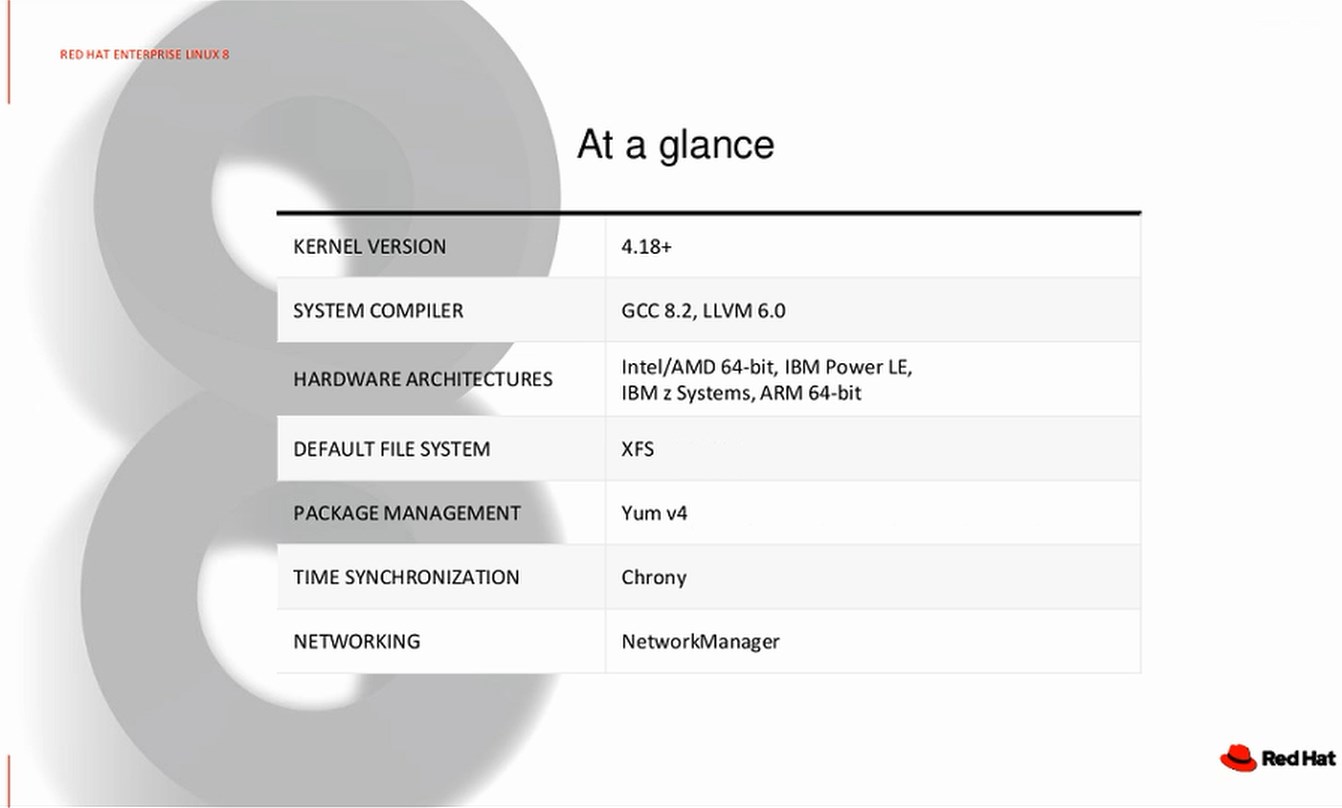Click the GCC 8.2, LLVM 6.0 text
1342x808 pixels.
click(x=703, y=311)
